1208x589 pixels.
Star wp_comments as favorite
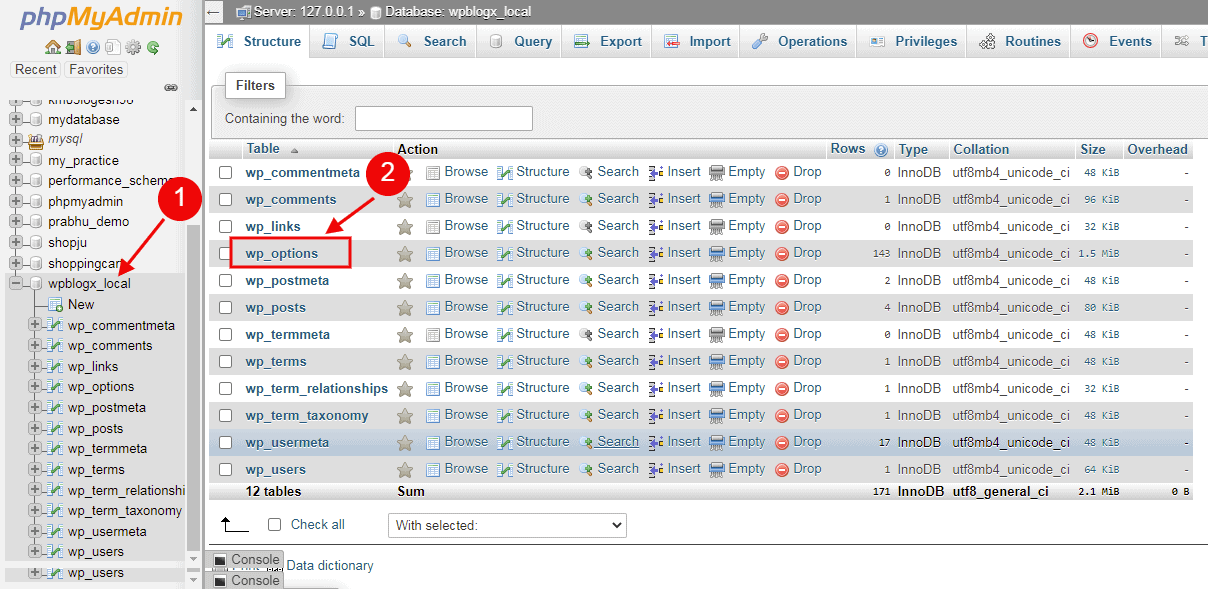(405, 199)
